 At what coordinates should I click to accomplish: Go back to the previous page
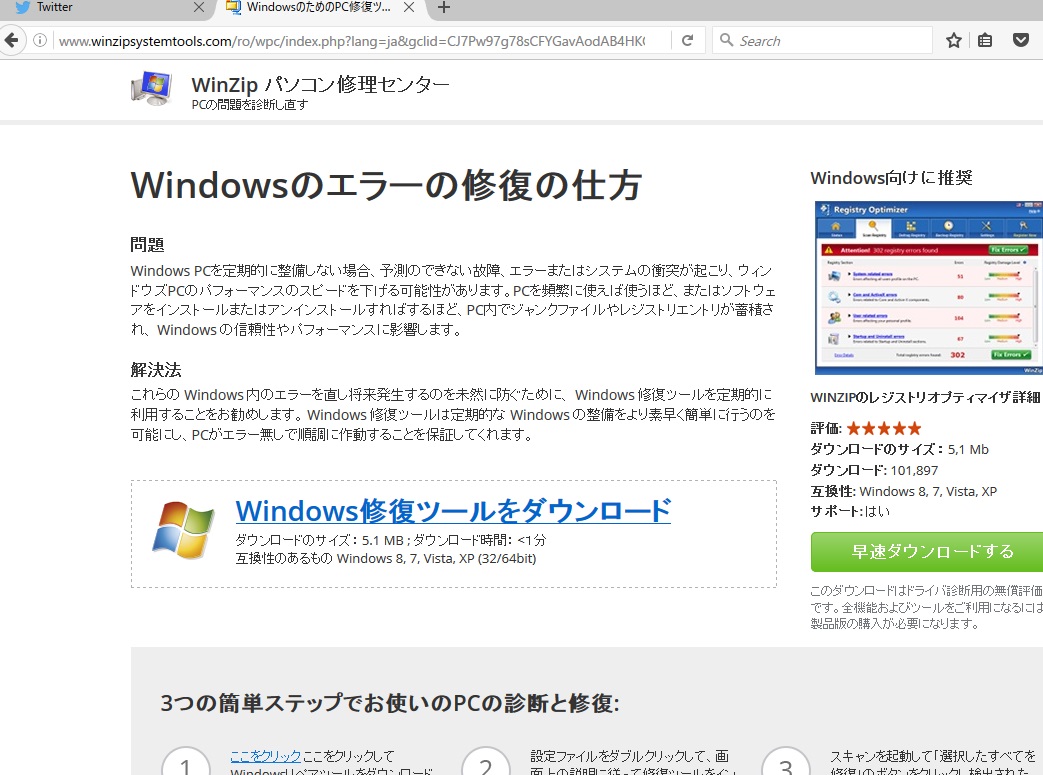[x=12, y=41]
